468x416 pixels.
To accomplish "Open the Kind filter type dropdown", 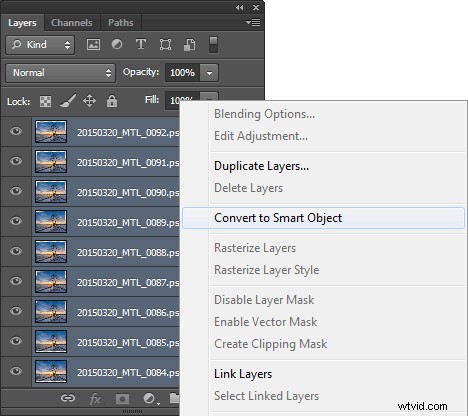I will coord(40,45).
